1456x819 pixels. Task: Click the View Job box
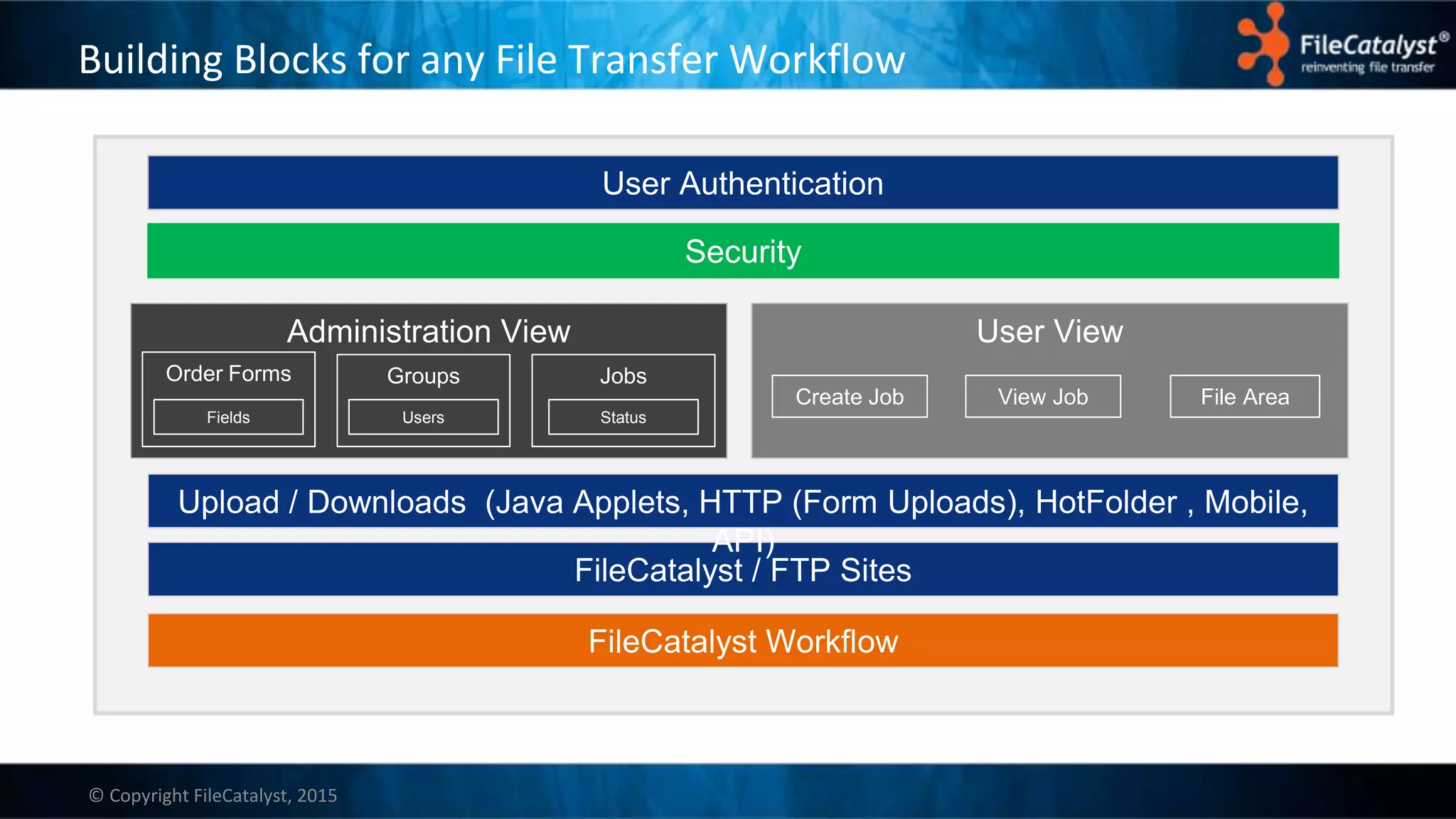(x=1043, y=397)
